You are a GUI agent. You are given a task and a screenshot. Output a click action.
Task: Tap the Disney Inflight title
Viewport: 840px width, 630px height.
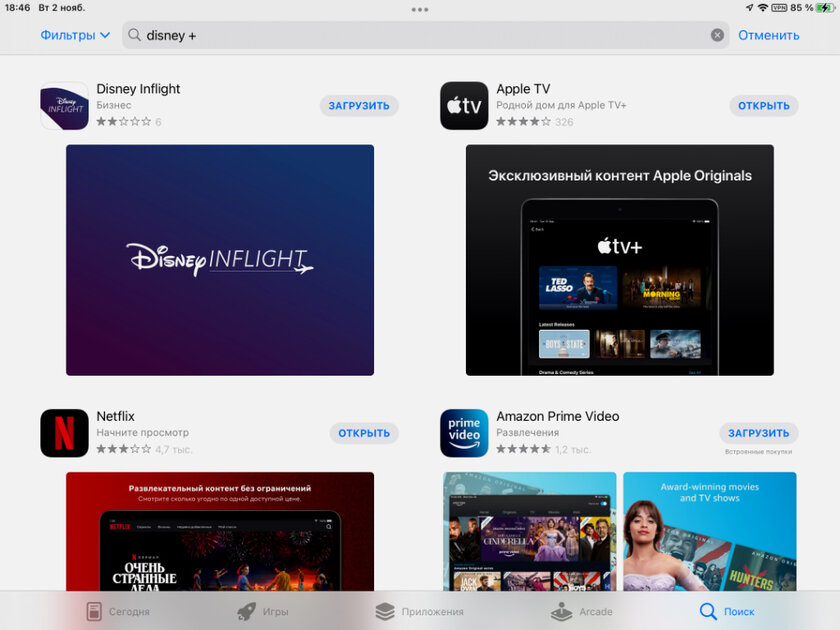tap(138, 89)
